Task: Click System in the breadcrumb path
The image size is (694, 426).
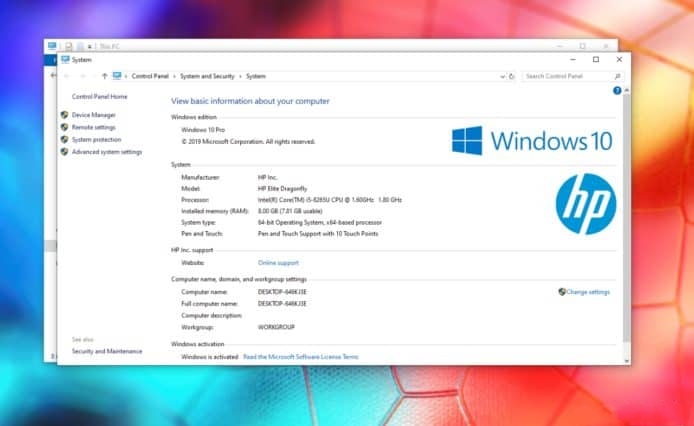Action: click(256, 77)
